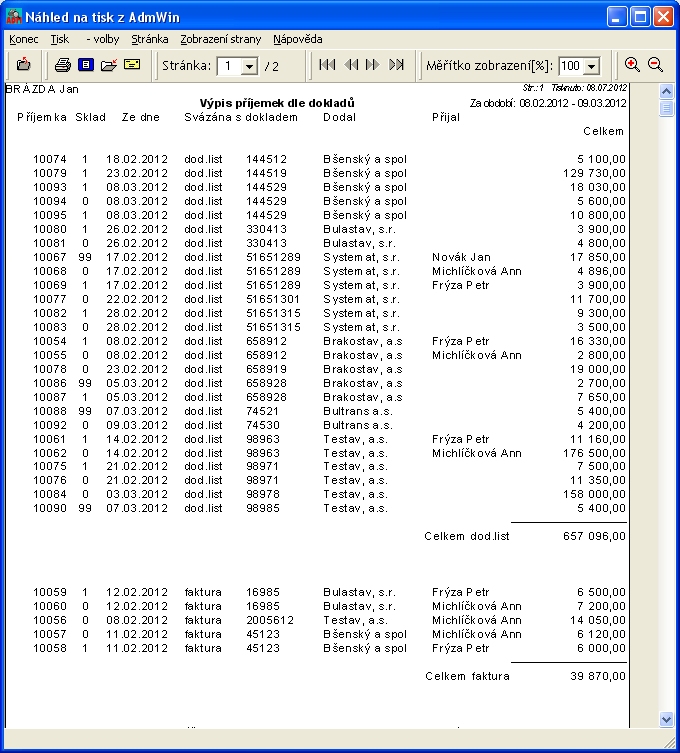Image resolution: width=680 pixels, height=753 pixels.
Task: Open the Stránka menu
Action: coord(150,39)
